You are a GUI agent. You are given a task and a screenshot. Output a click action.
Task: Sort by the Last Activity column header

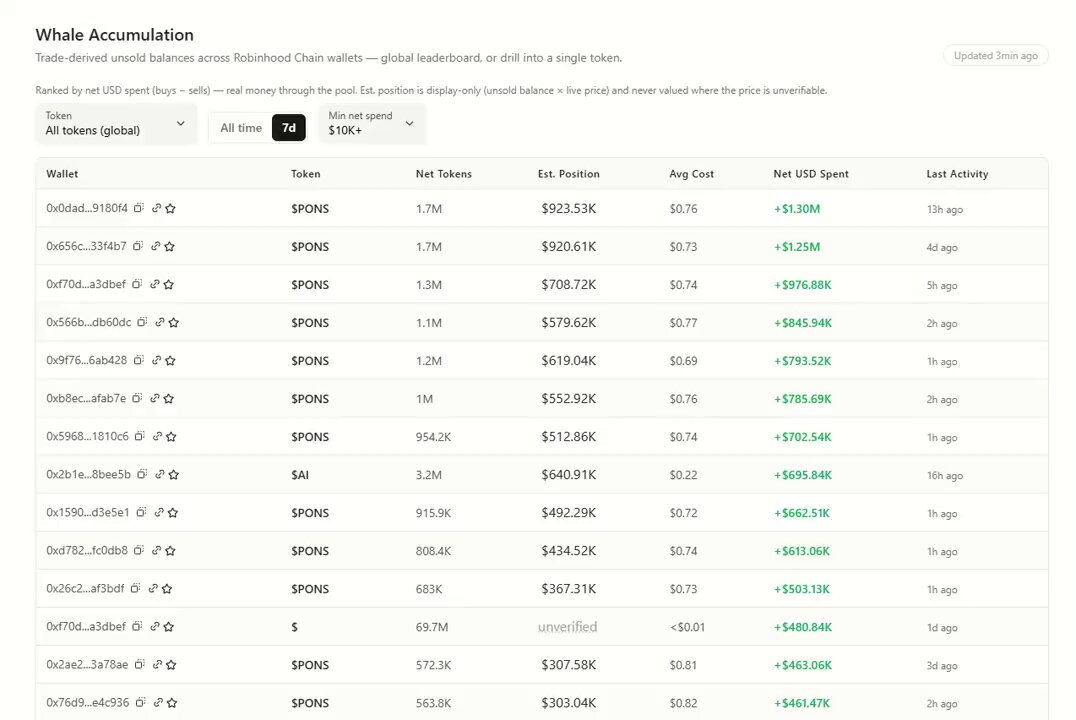click(x=957, y=174)
